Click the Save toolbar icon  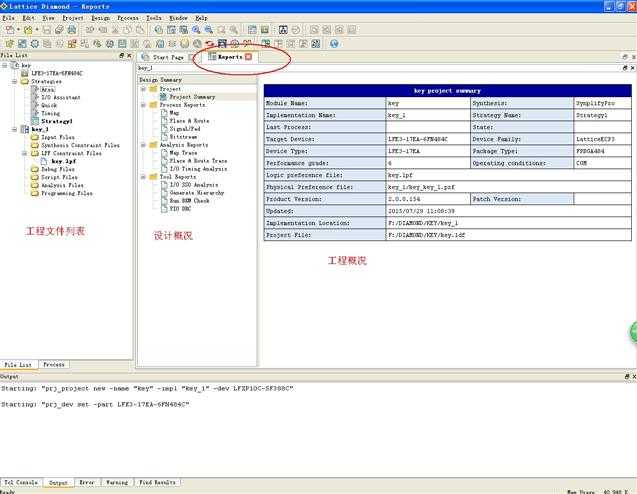click(x=47, y=30)
